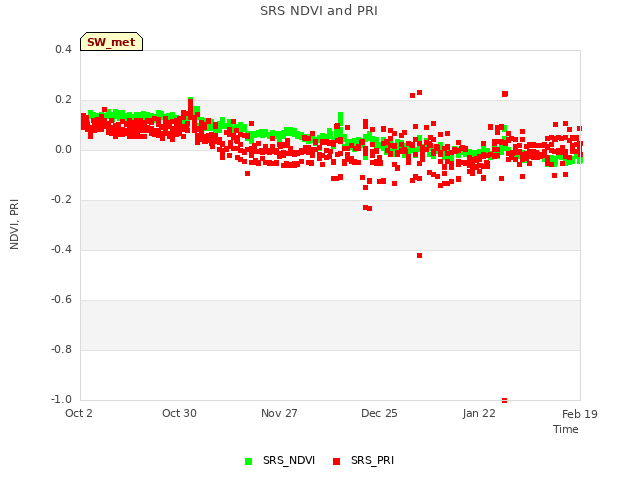Click the Nov 27 x-axis tick label
Screen dimensions: 640x480
(279, 413)
